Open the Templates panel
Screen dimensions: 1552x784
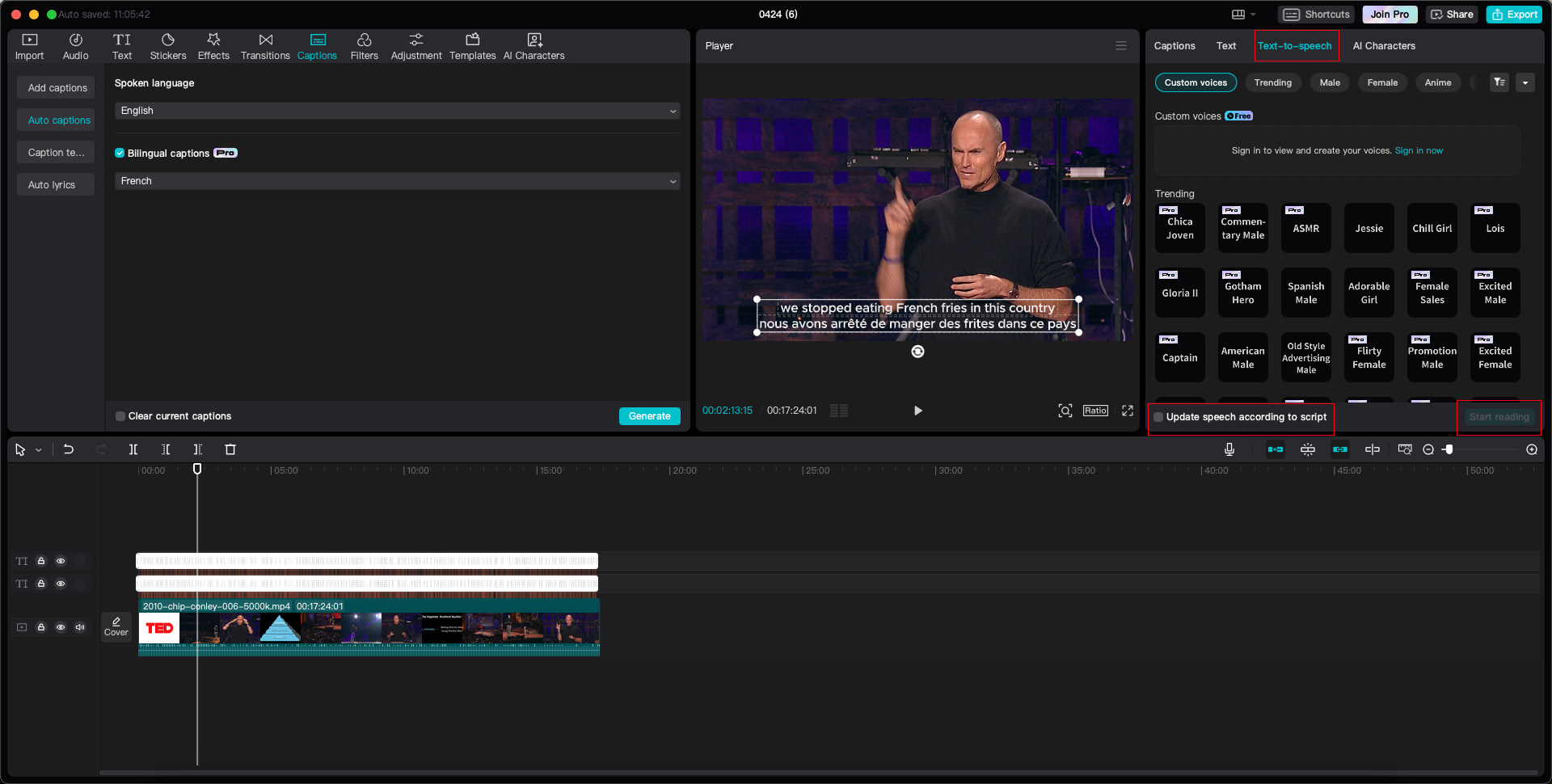click(x=473, y=46)
